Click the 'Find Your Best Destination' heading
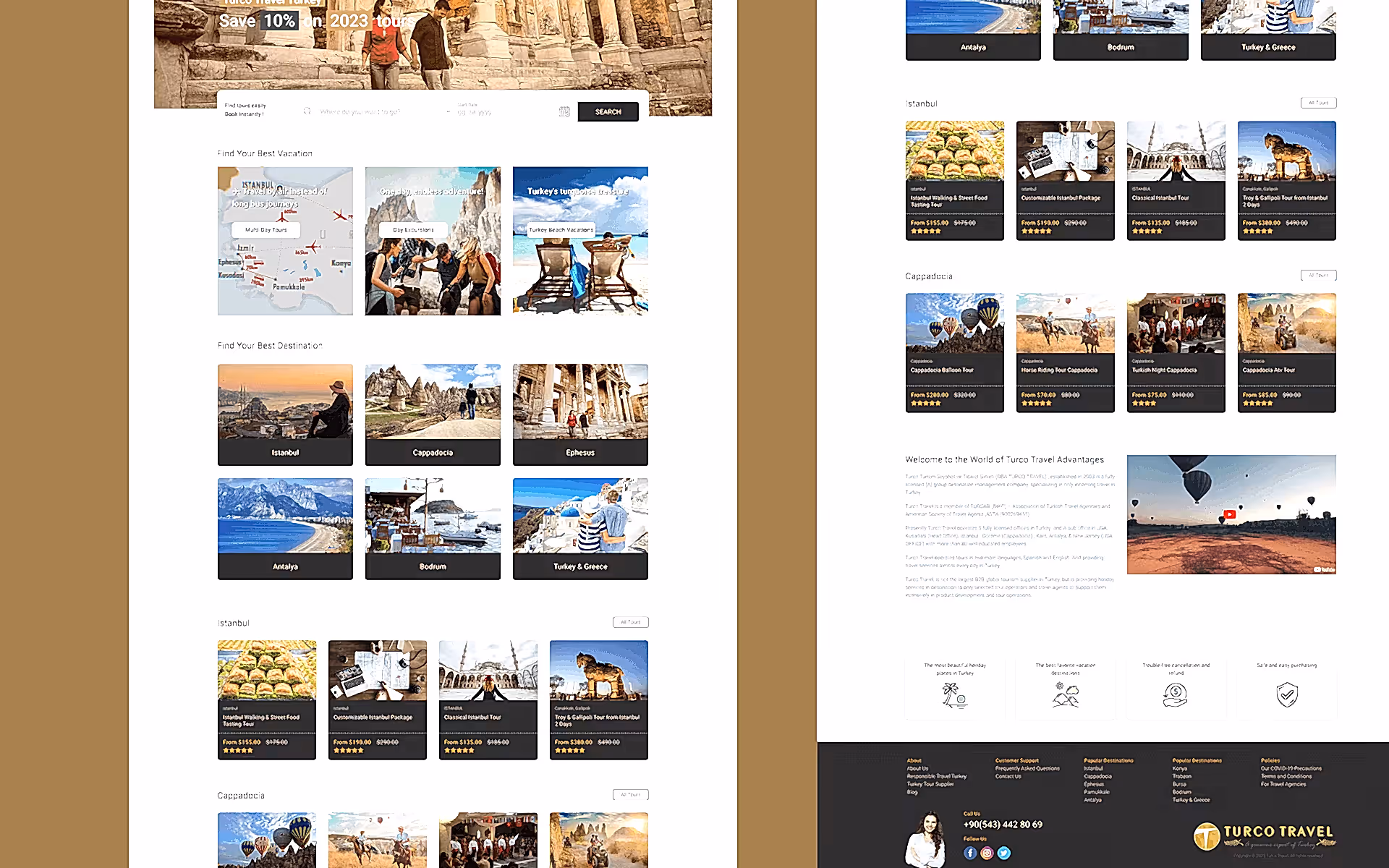 pos(270,346)
